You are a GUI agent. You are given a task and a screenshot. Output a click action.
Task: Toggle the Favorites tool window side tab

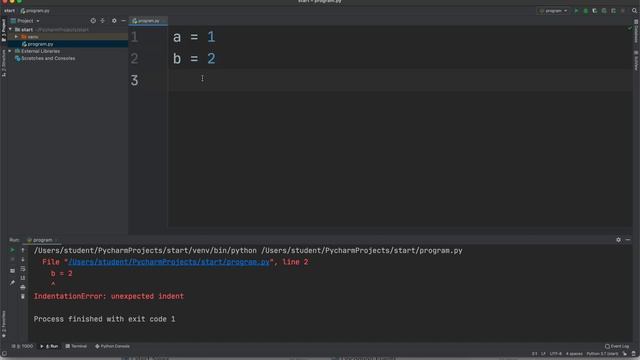(4, 324)
